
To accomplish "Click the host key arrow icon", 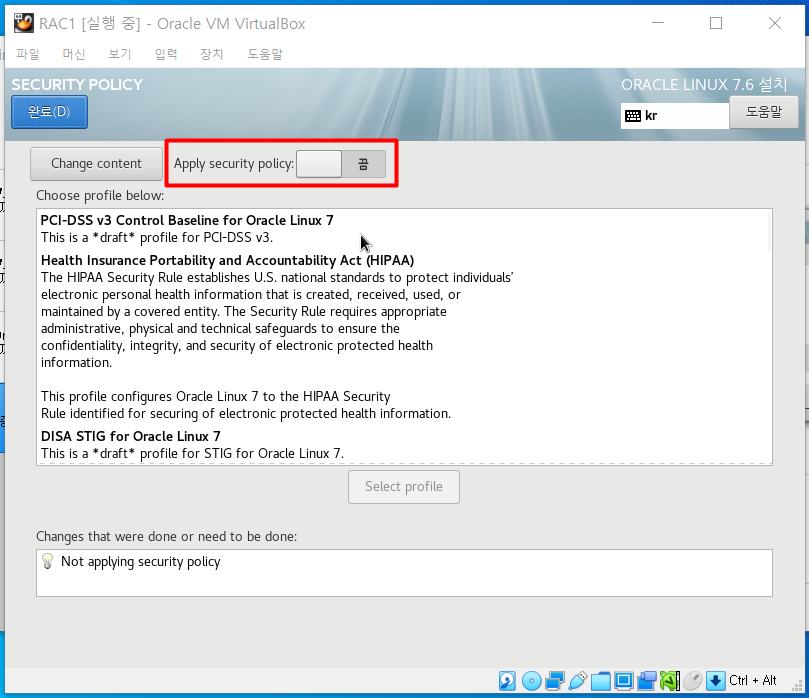I will pyautogui.click(x=715, y=680).
